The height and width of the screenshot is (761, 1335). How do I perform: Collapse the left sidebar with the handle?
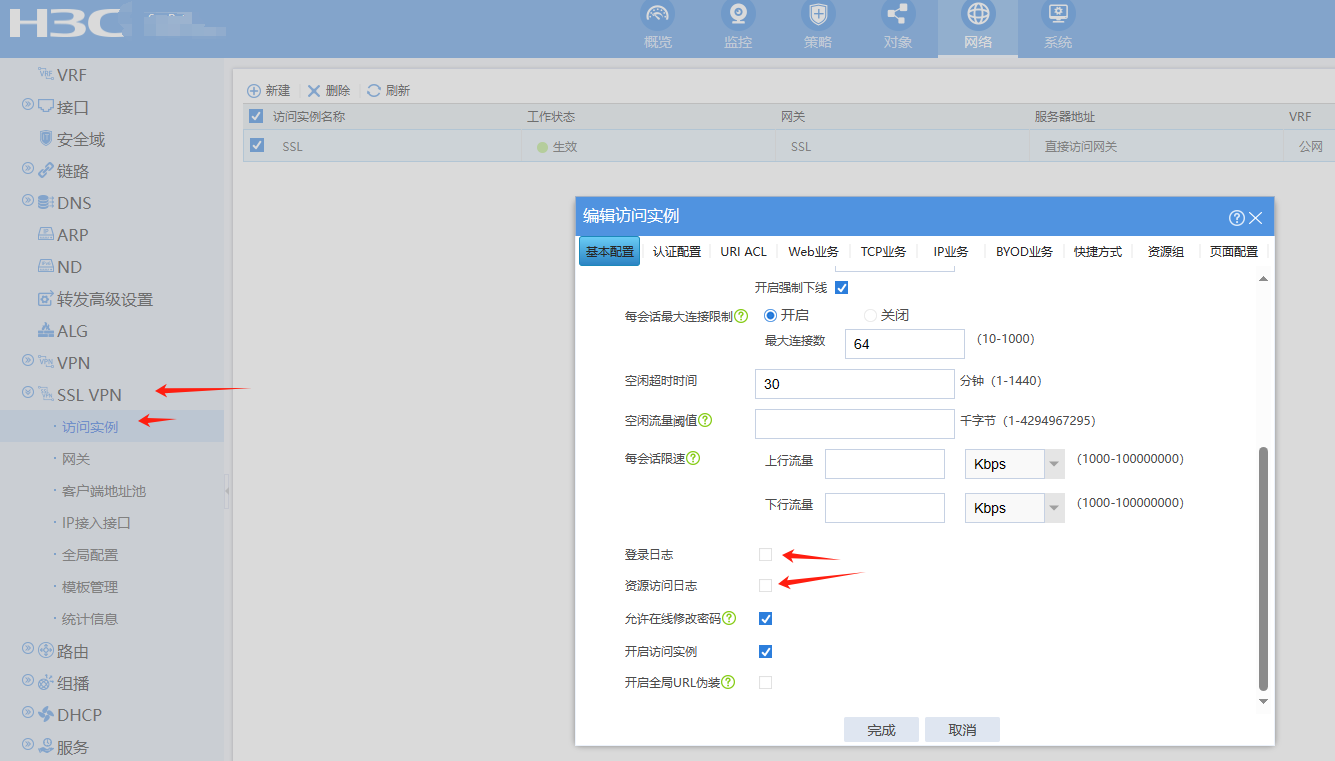(x=228, y=491)
